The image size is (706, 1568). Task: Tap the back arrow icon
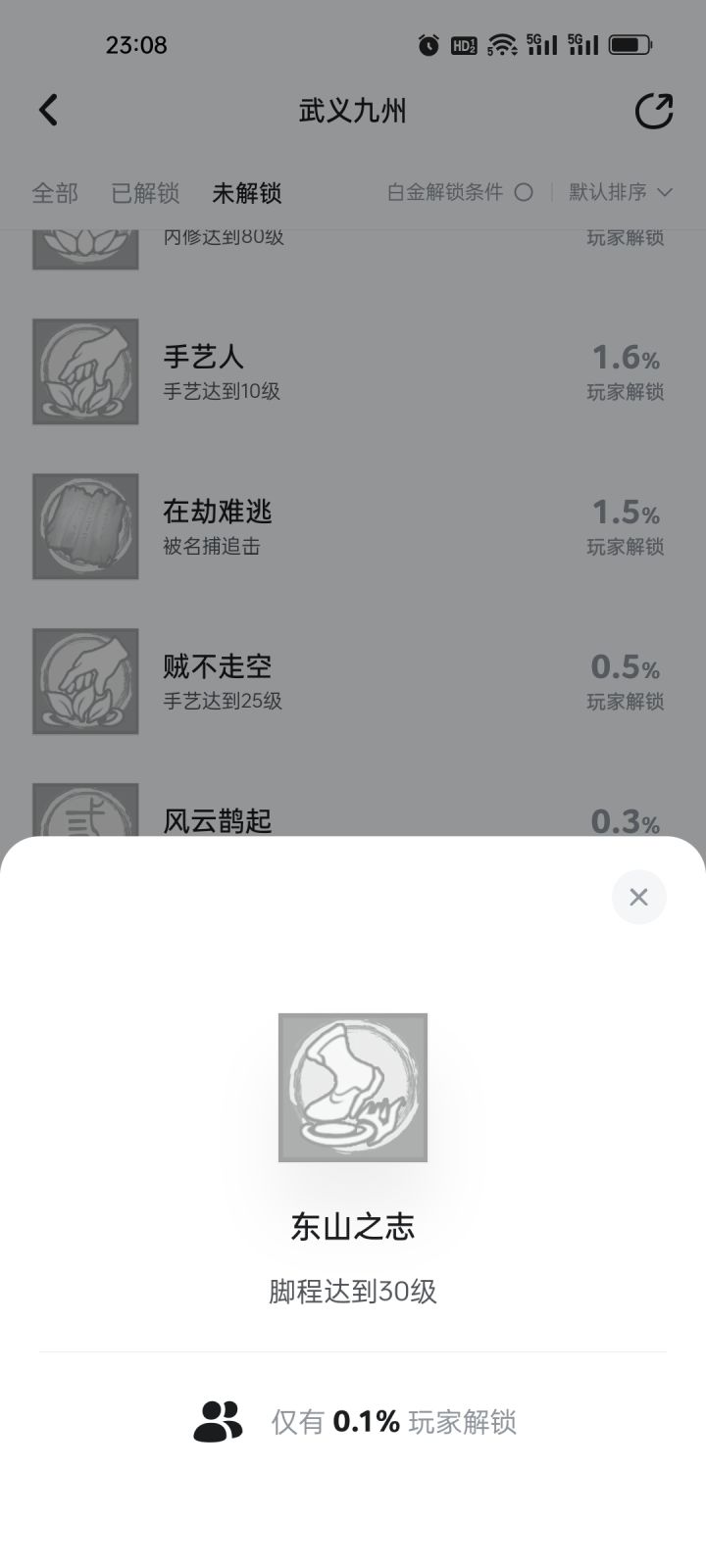coord(48,110)
